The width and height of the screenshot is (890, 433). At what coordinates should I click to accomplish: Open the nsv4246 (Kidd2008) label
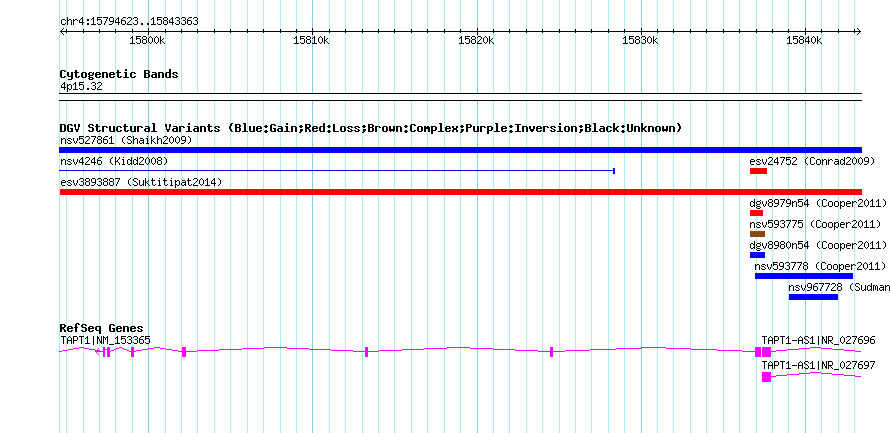(x=114, y=161)
